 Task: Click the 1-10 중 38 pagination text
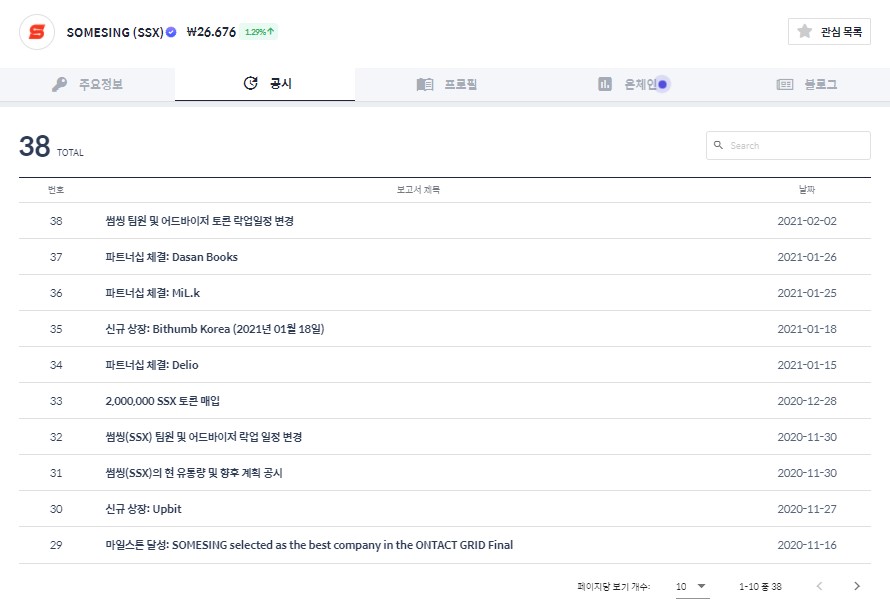pos(760,587)
